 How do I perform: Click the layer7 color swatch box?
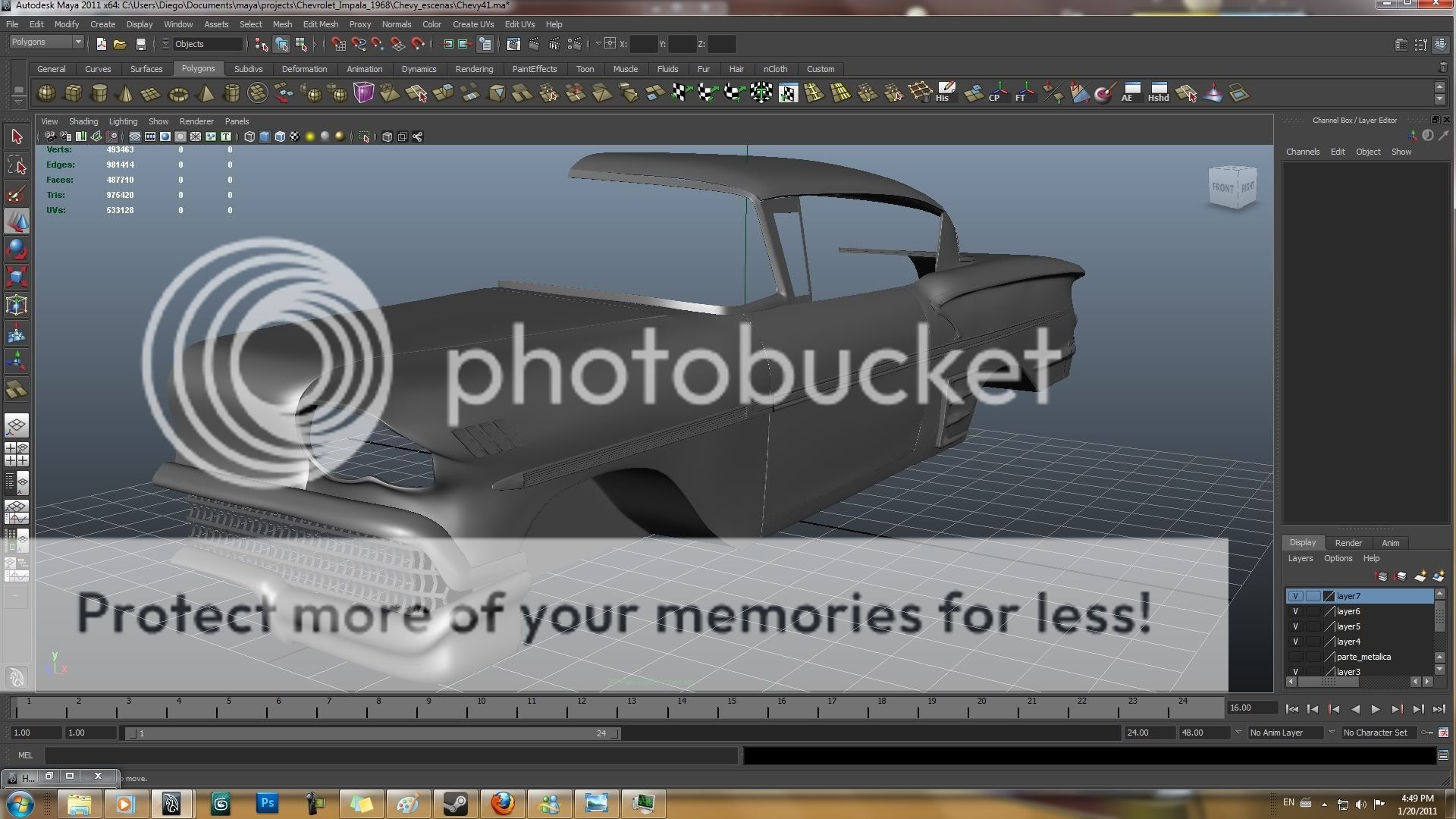(x=1329, y=596)
